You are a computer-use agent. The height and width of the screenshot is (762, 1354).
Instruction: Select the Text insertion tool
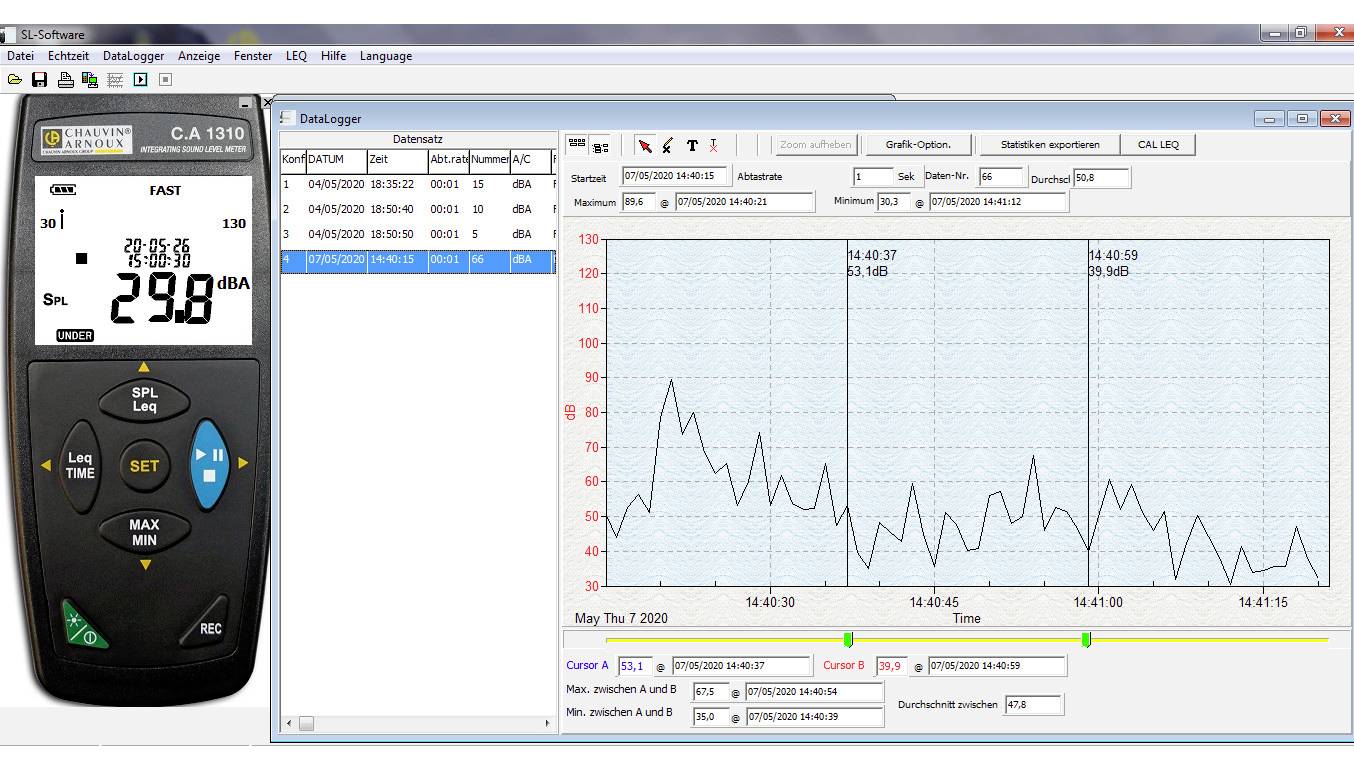[691, 145]
